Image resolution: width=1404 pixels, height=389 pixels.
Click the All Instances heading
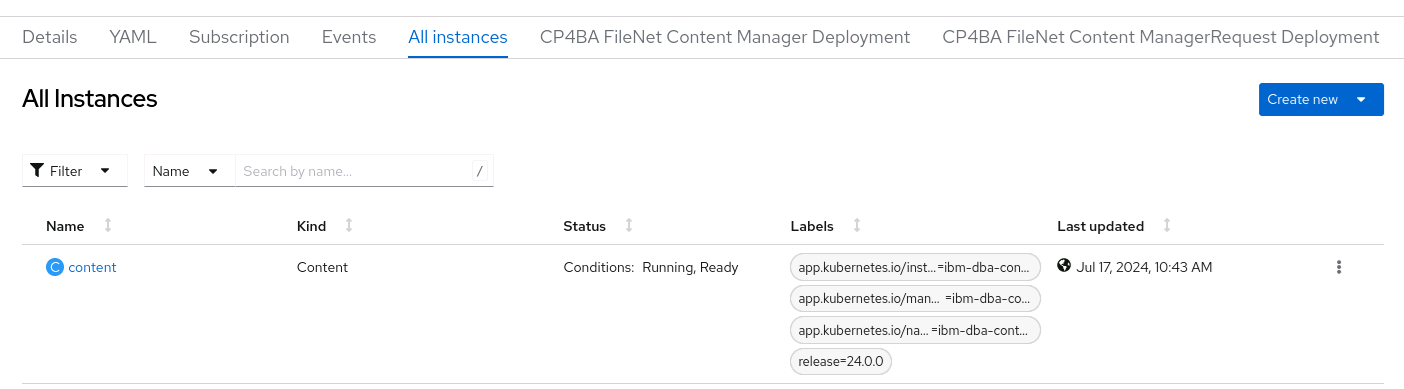point(90,99)
